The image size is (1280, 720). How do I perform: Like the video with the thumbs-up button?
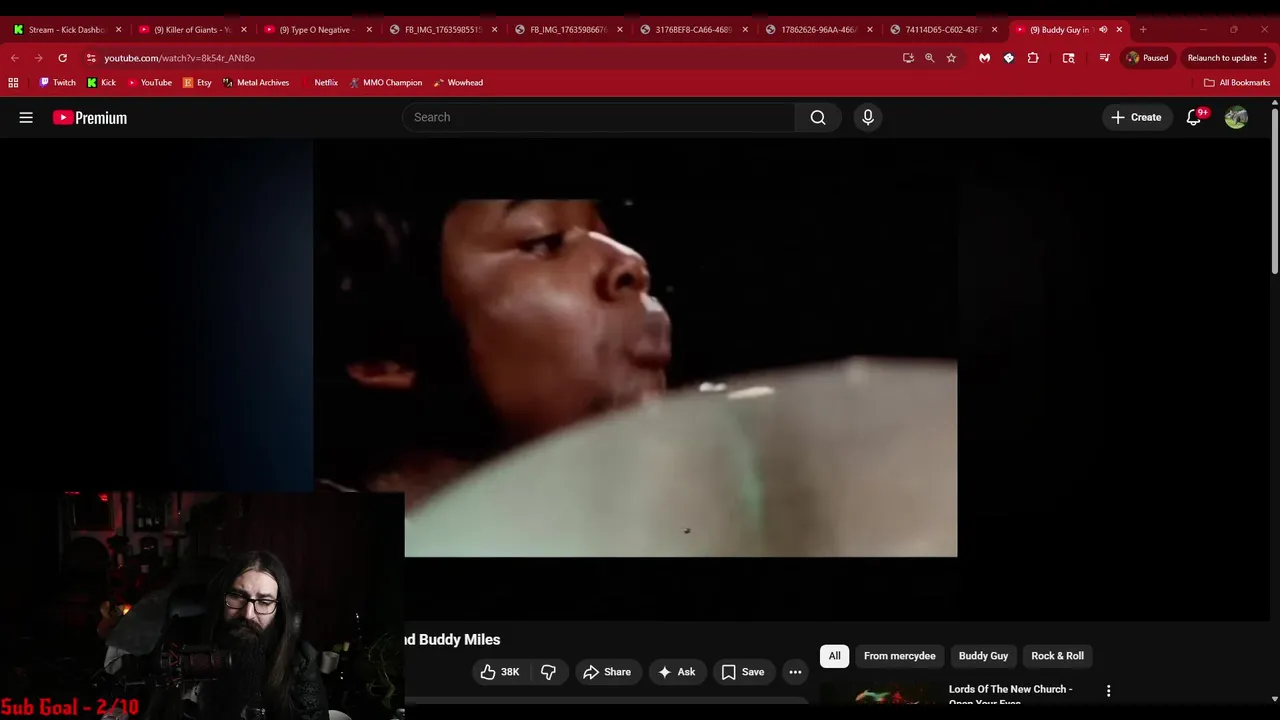pos(499,672)
